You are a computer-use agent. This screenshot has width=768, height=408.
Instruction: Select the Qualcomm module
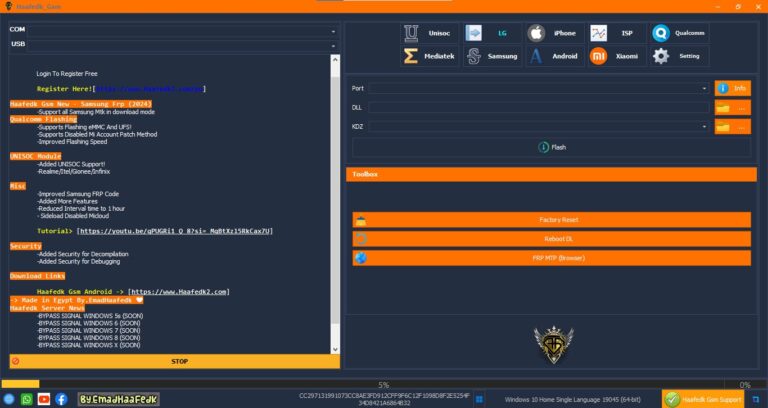pyautogui.click(x=679, y=33)
